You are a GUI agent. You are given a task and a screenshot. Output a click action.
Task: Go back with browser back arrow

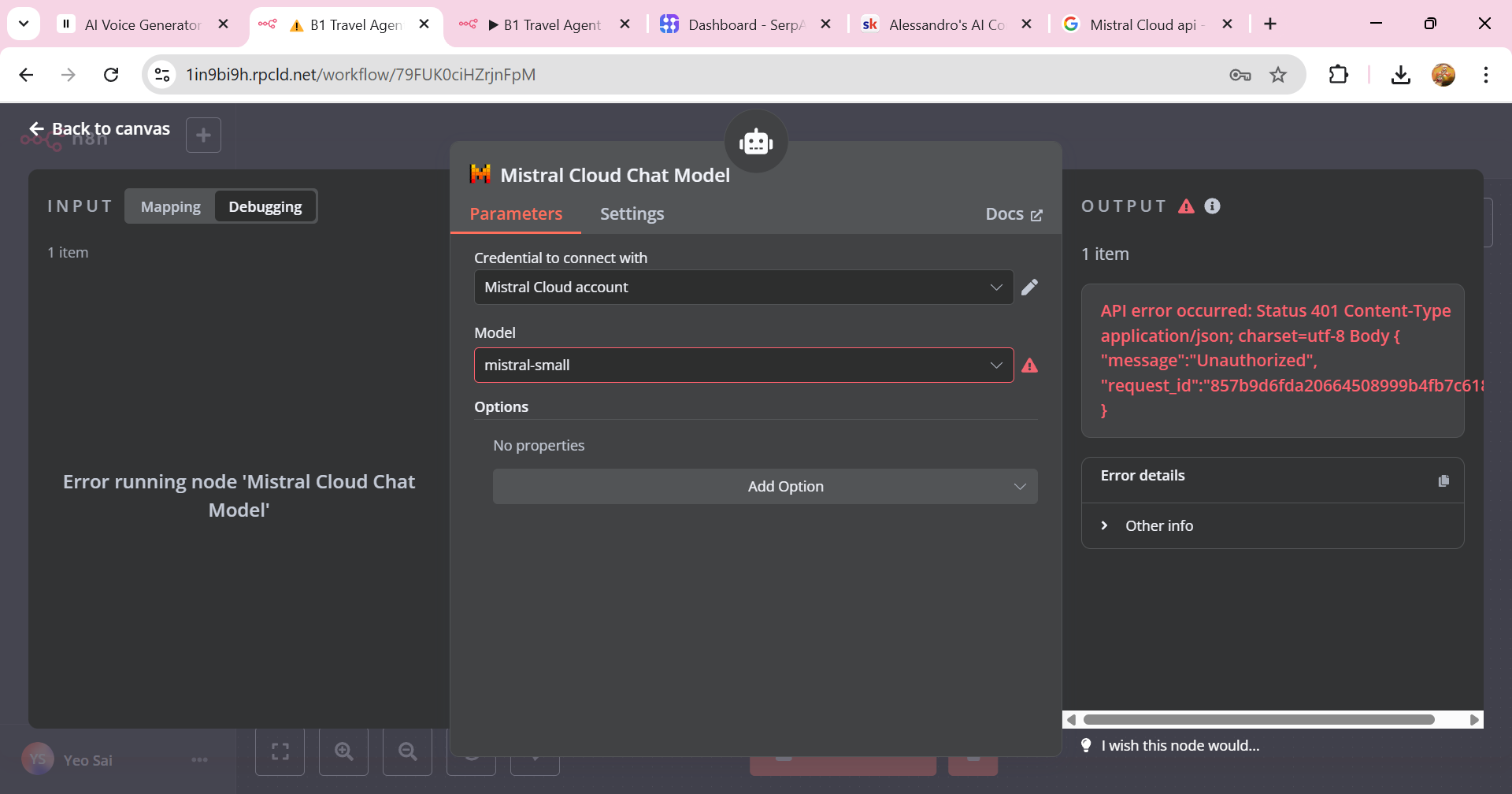click(26, 75)
